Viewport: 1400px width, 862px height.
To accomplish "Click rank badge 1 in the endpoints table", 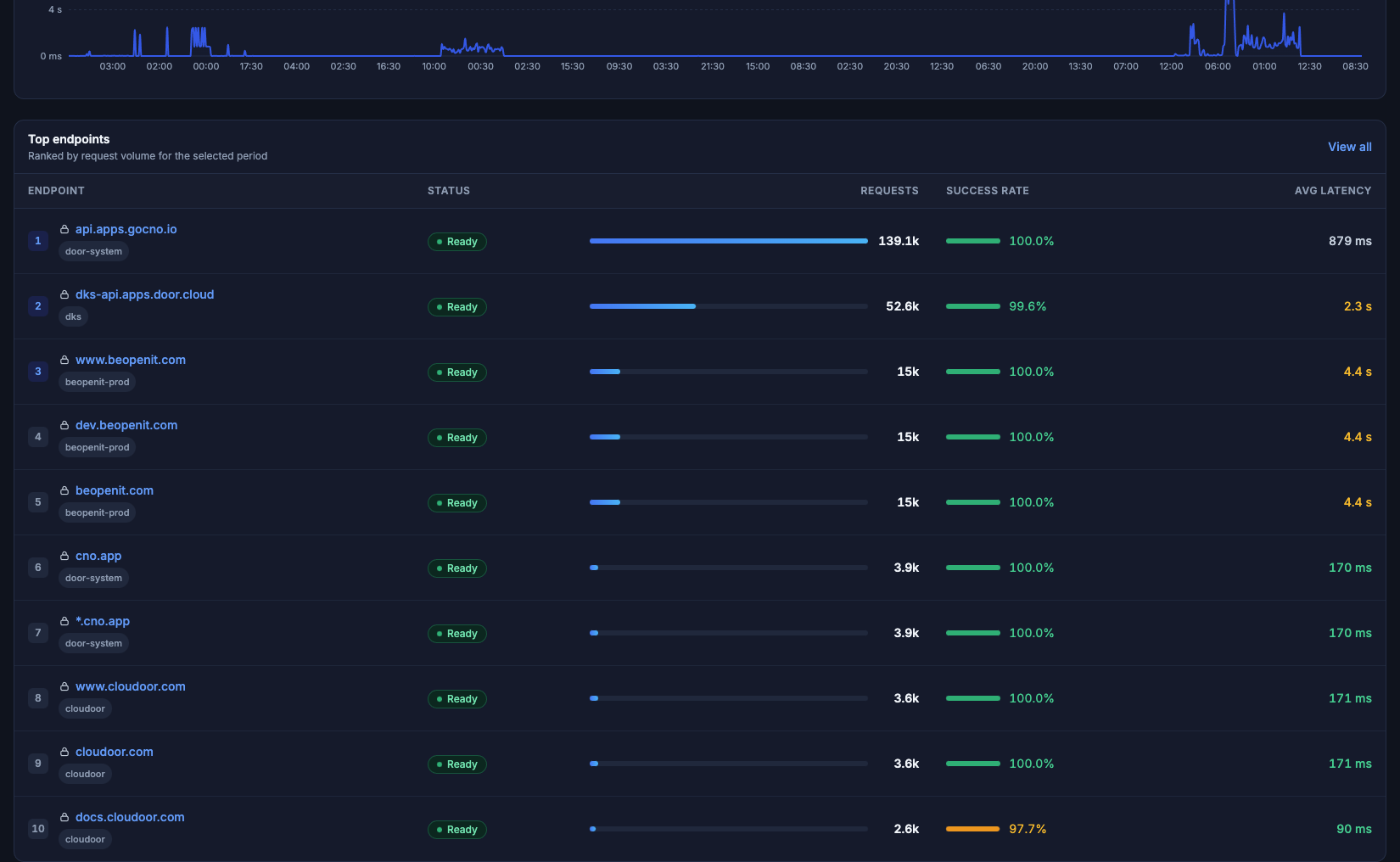I will click(38, 241).
